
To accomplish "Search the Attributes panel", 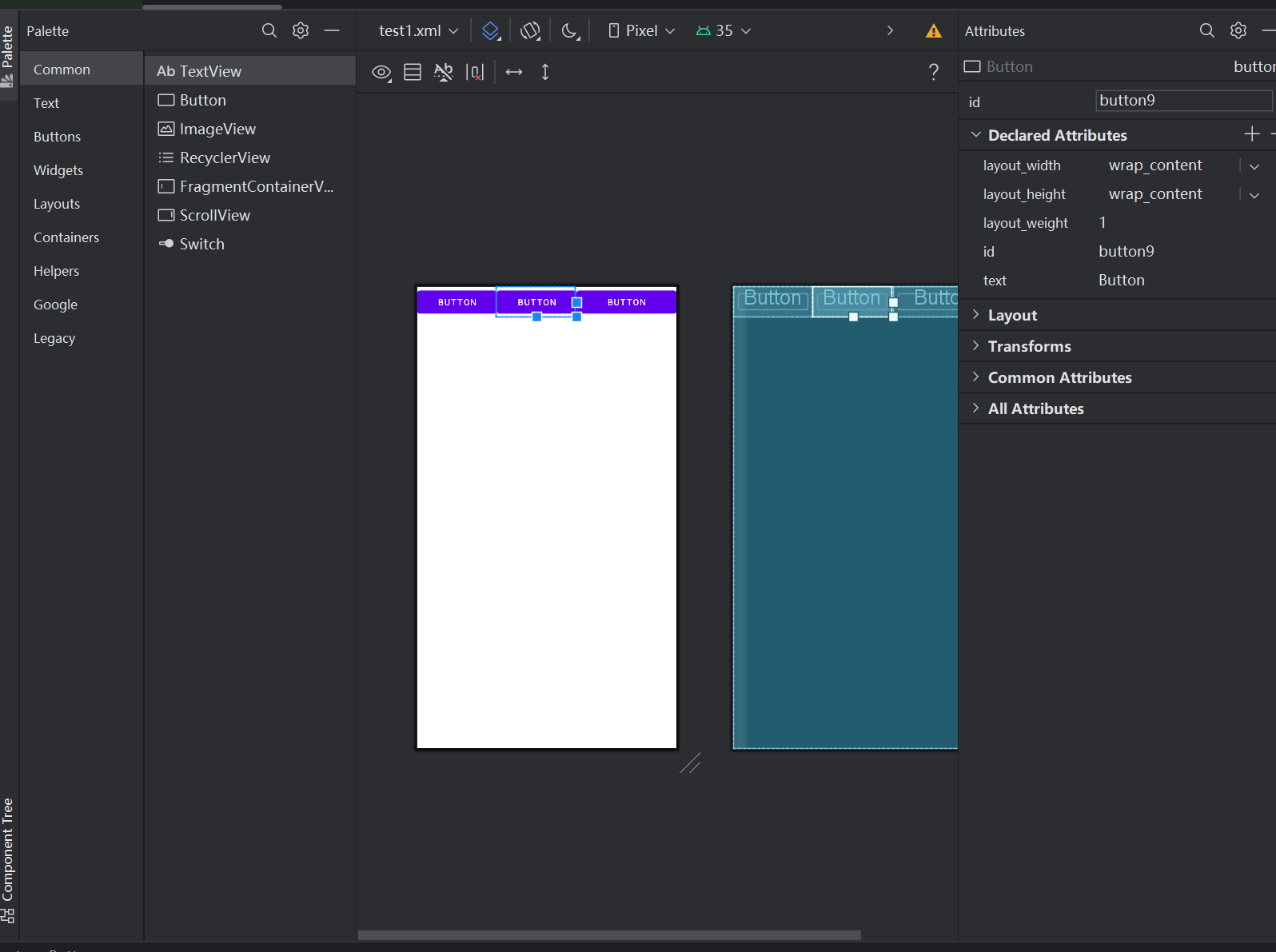I will 1207,30.
